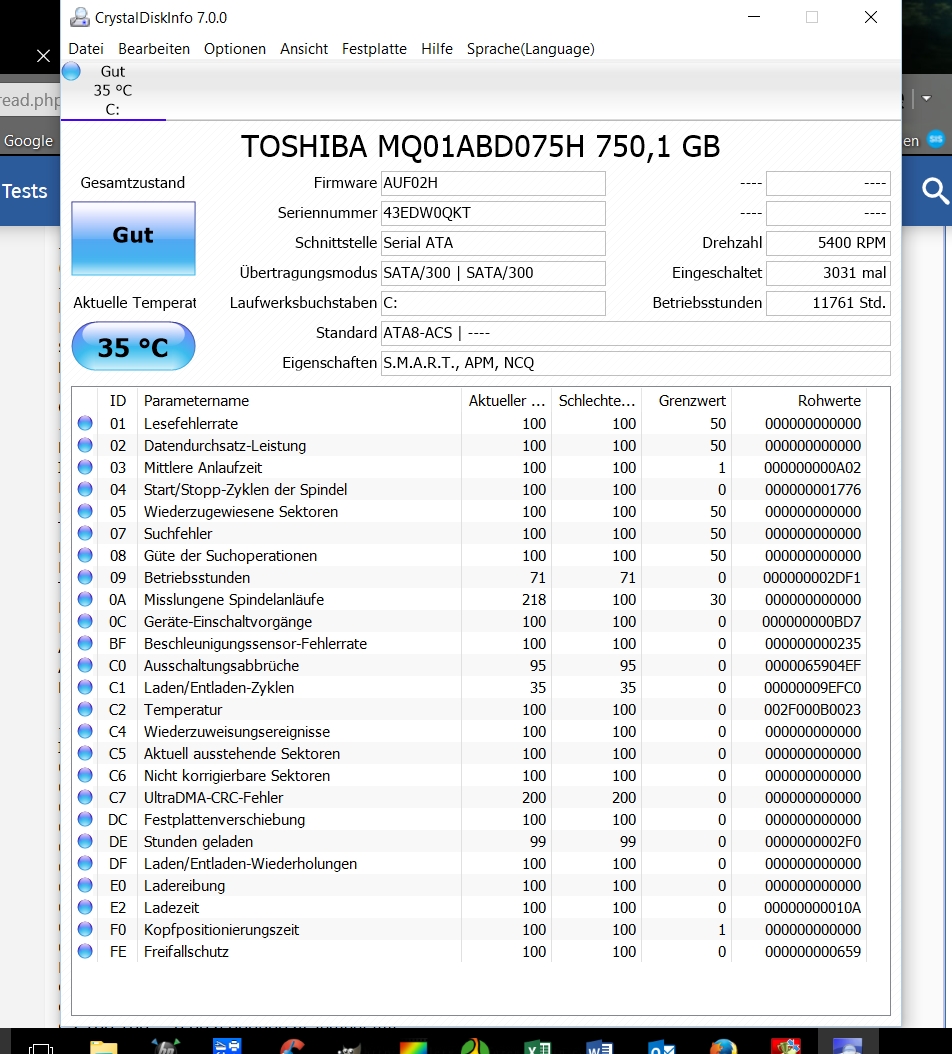The height and width of the screenshot is (1054, 952).
Task: Click the Parametername column header
Action: coord(299,401)
